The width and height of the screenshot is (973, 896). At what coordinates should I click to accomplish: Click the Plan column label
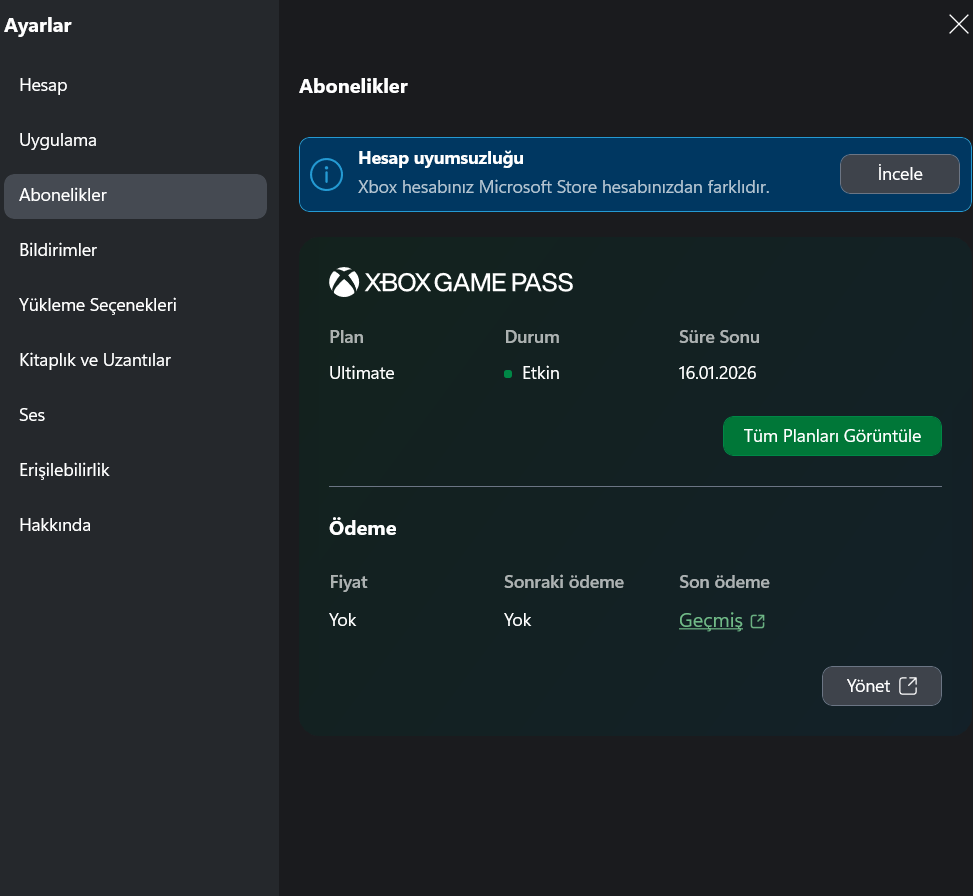coord(346,337)
